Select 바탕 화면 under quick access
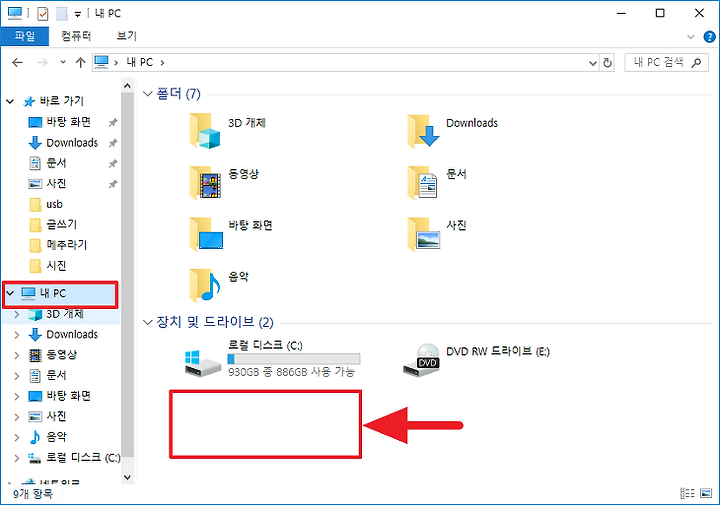Image resolution: width=720 pixels, height=505 pixels. [68, 122]
